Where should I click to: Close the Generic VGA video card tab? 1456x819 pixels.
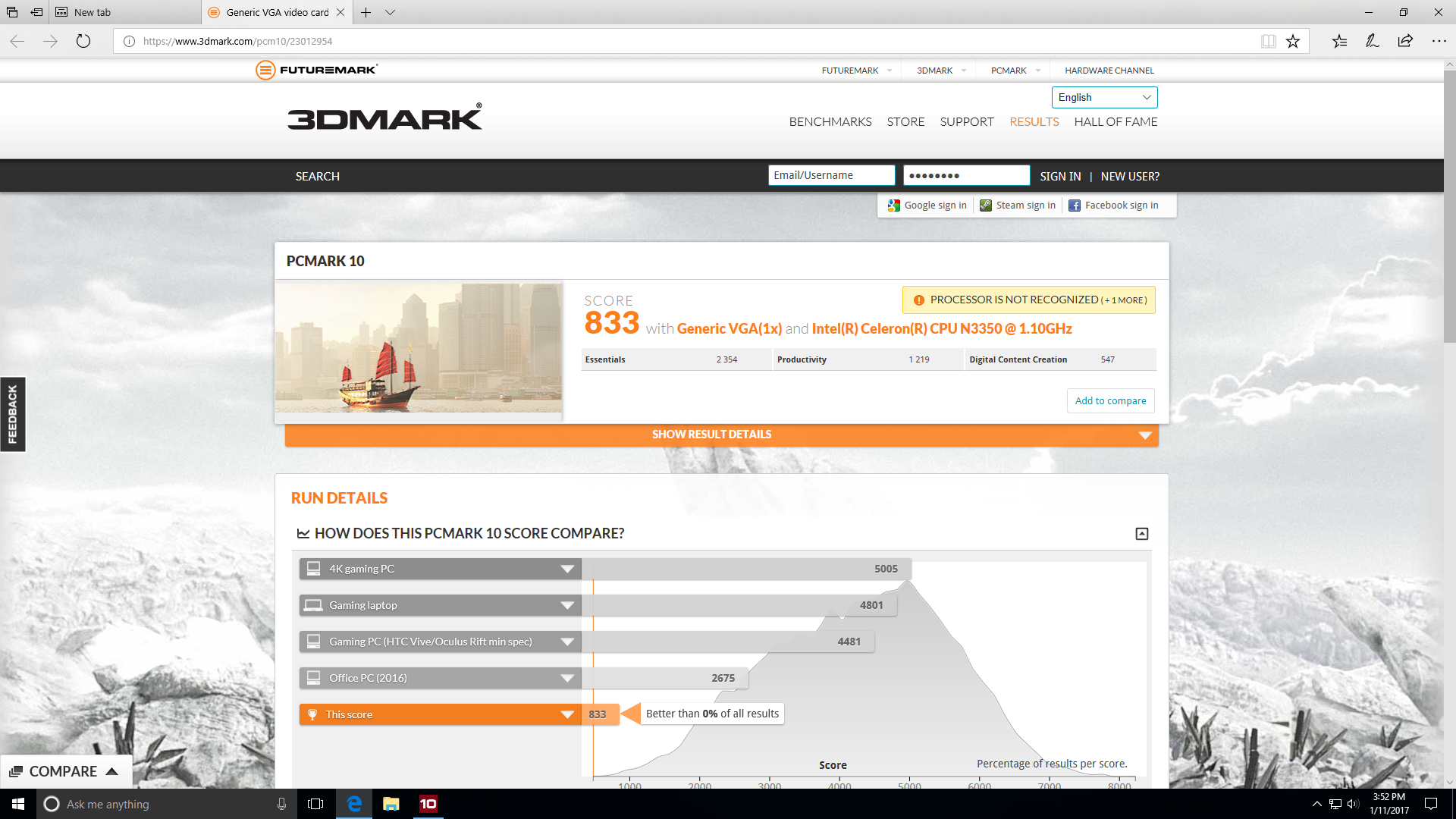click(x=340, y=12)
